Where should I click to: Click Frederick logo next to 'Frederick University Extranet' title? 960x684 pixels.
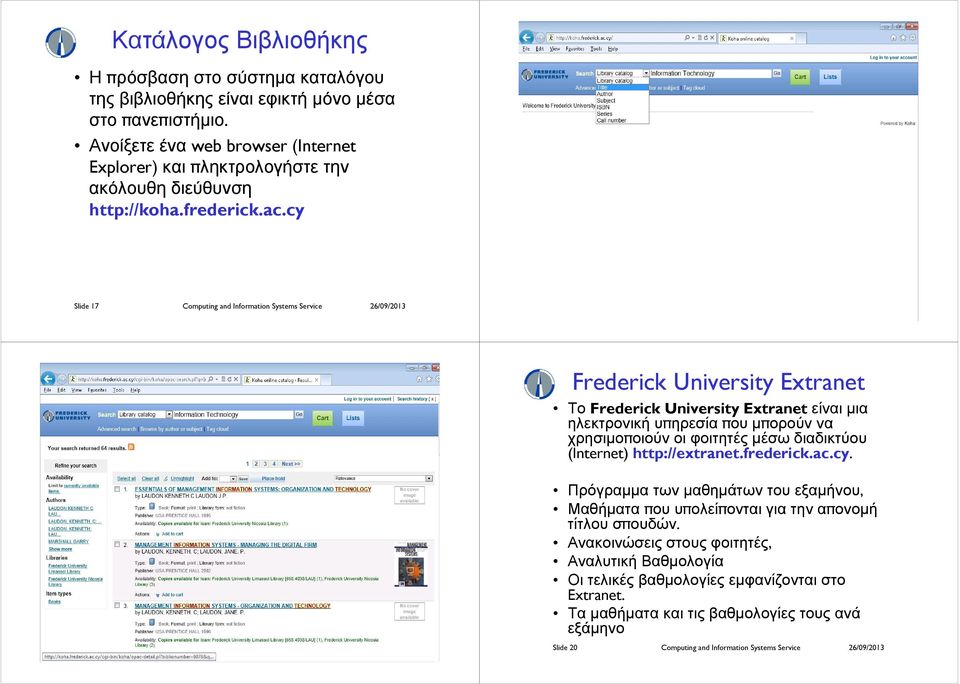pyautogui.click(x=539, y=384)
